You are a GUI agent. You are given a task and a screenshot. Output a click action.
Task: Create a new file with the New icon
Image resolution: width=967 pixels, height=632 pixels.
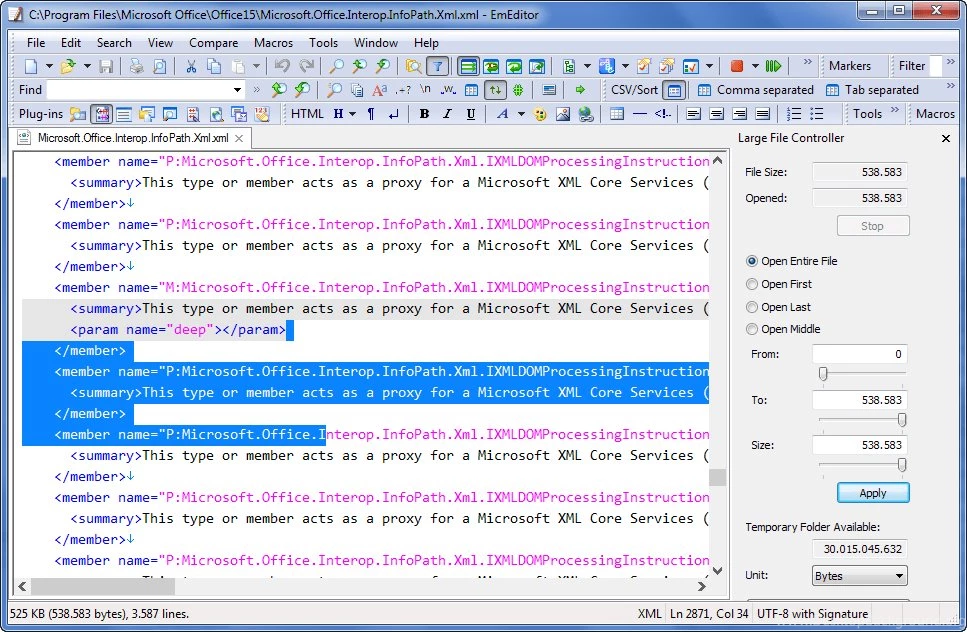pyautogui.click(x=31, y=66)
